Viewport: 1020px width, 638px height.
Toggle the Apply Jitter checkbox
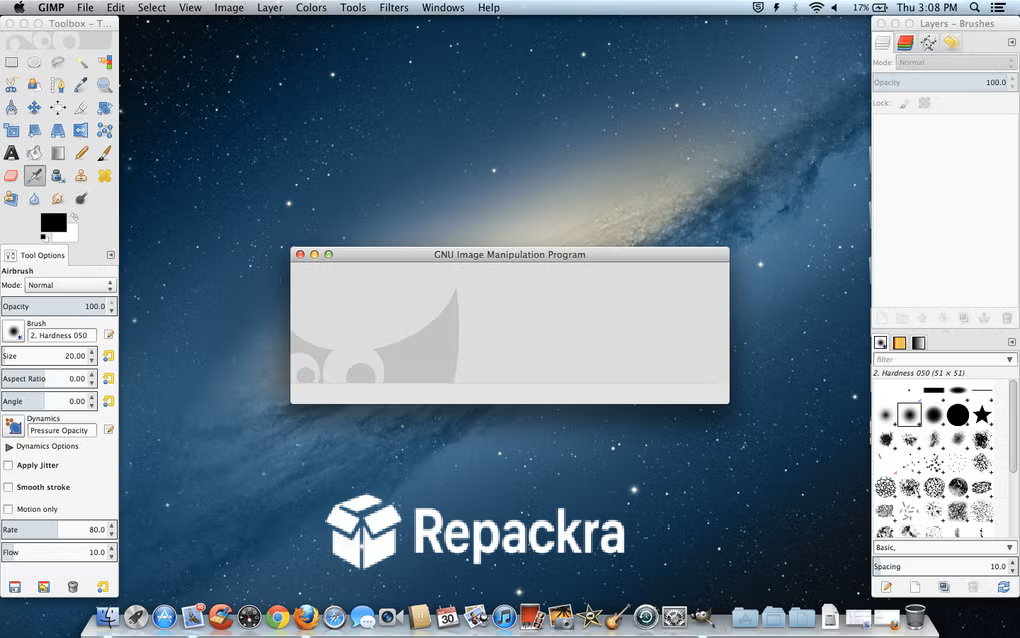pos(8,466)
